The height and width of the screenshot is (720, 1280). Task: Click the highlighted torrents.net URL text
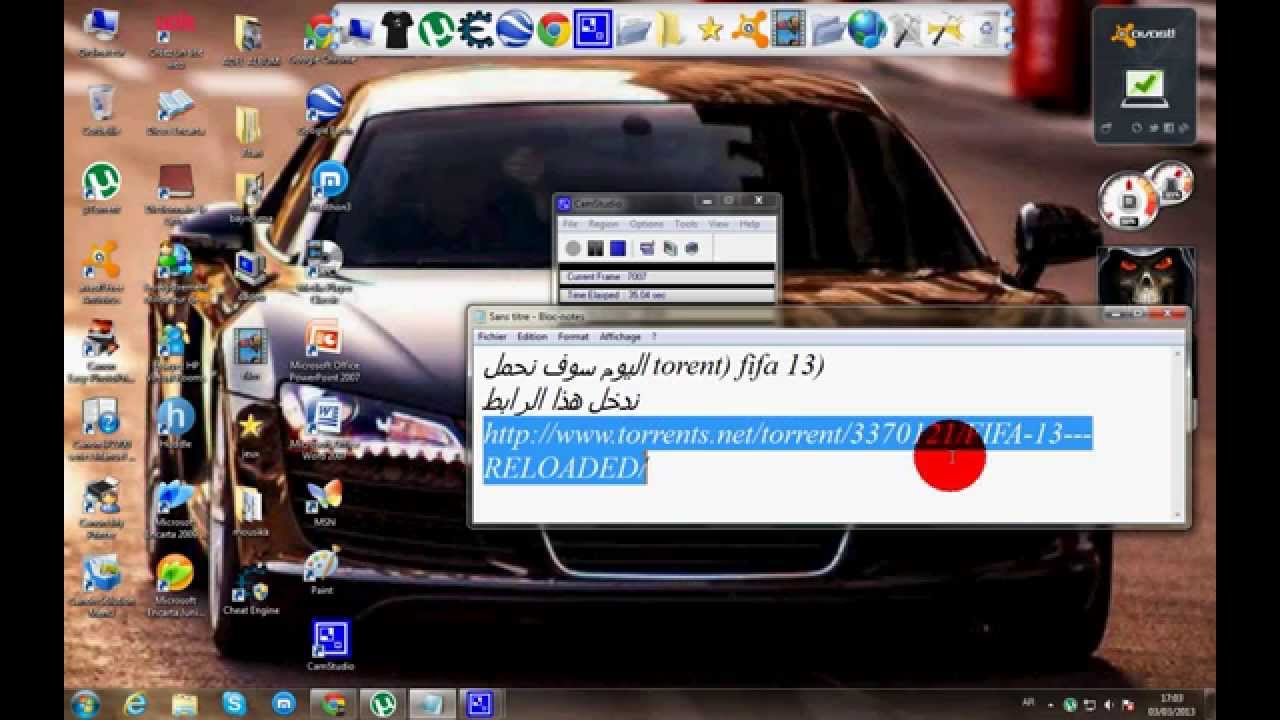(x=788, y=451)
